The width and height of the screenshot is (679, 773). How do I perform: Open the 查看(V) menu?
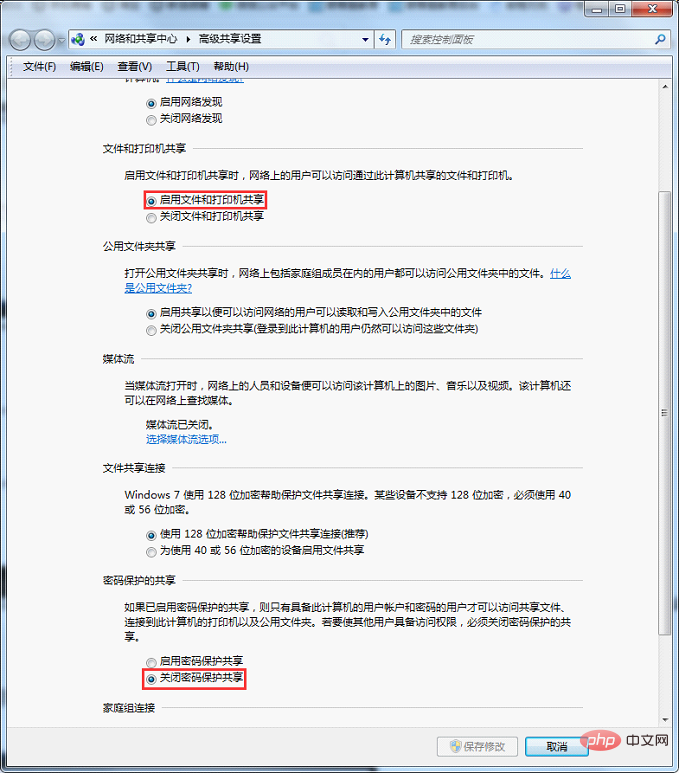point(135,67)
